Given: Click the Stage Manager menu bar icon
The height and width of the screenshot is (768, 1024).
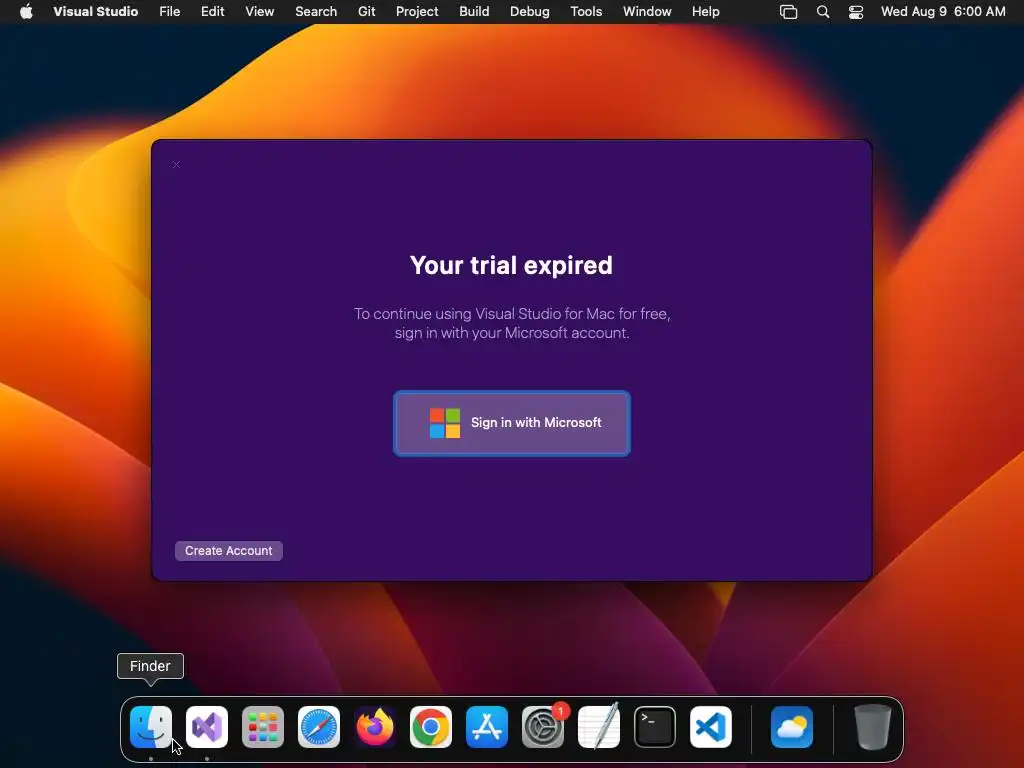Looking at the screenshot, I should pyautogui.click(x=788, y=12).
